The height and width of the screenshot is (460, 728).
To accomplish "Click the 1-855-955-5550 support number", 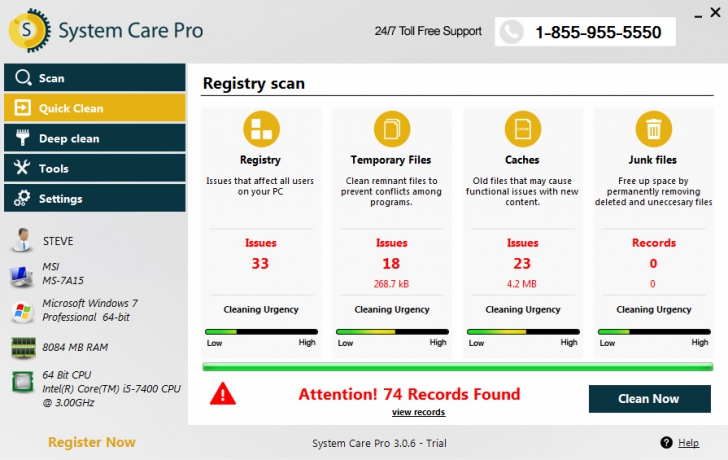I will pyautogui.click(x=598, y=32).
